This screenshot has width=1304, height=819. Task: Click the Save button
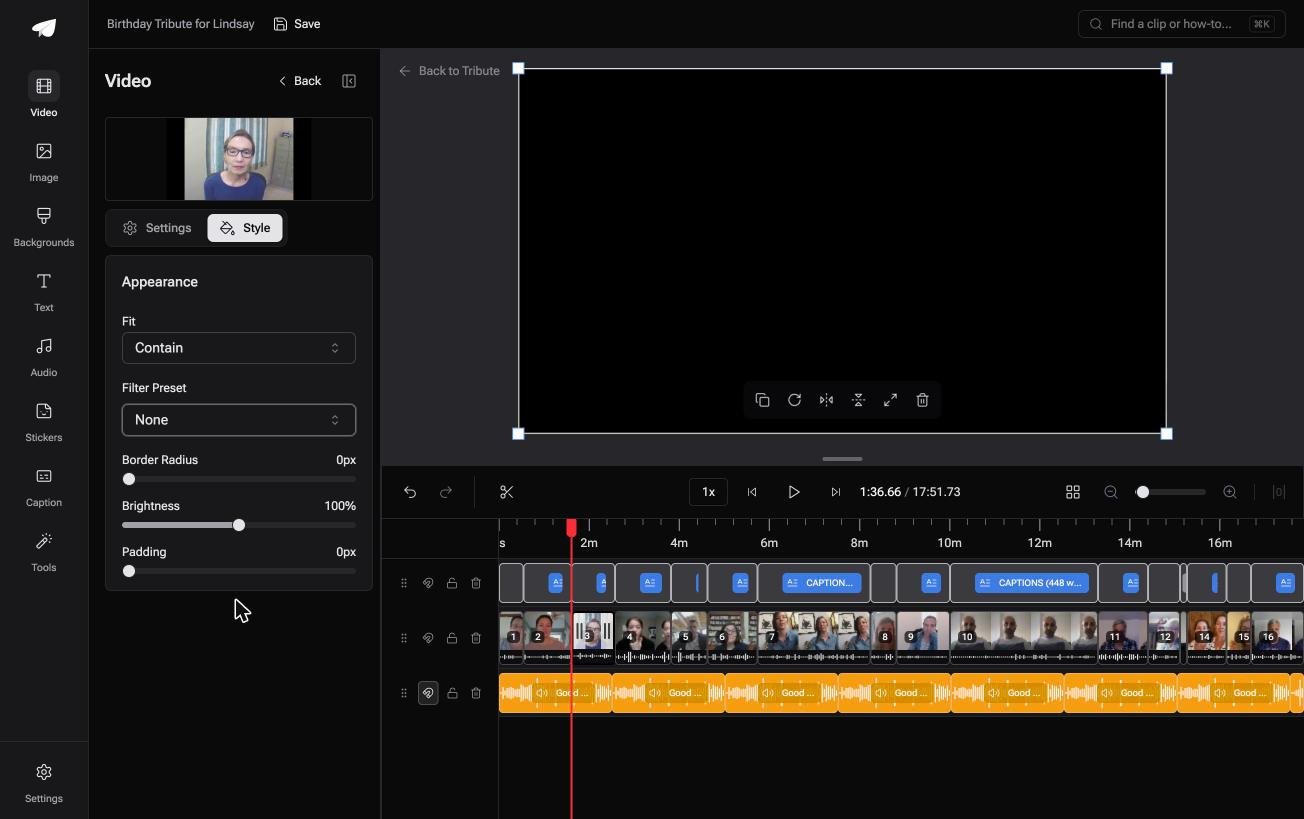click(x=297, y=24)
